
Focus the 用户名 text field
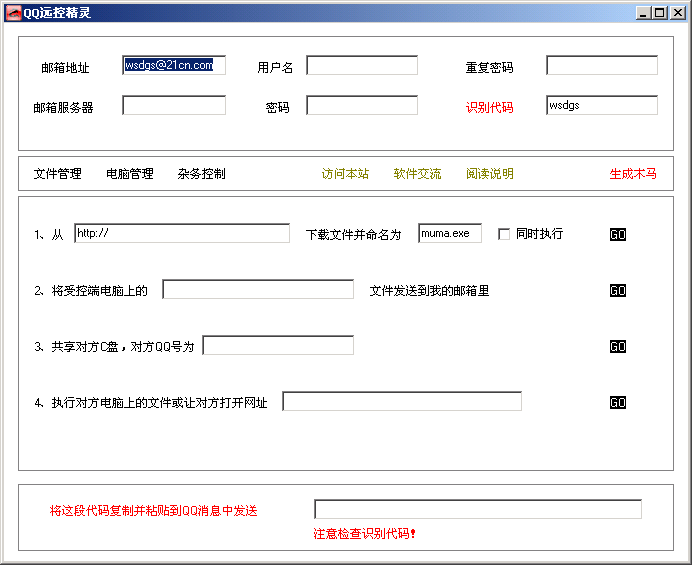click(361, 66)
